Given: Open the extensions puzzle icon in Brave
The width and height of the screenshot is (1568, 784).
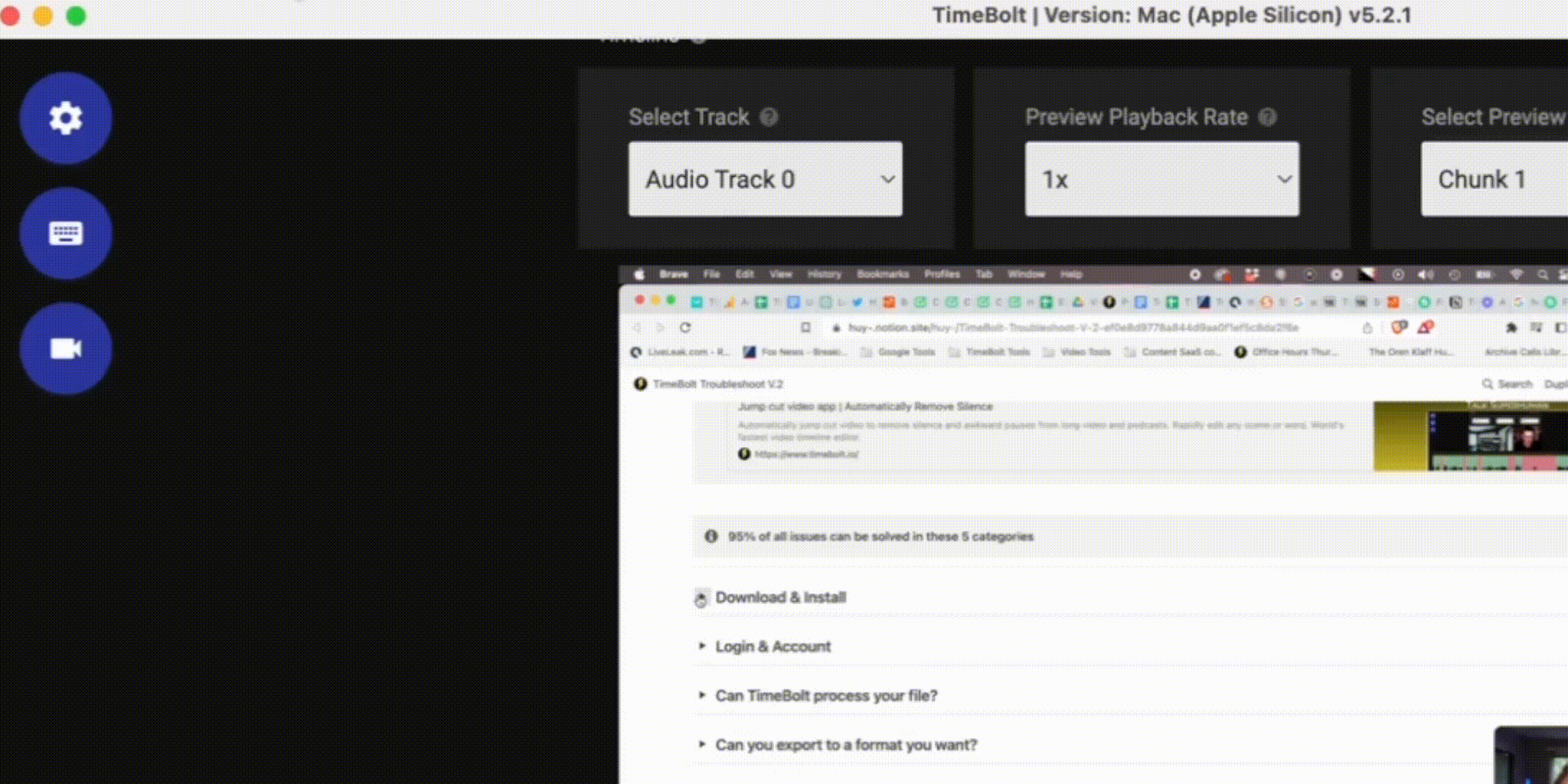Looking at the screenshot, I should pos(1511,328).
